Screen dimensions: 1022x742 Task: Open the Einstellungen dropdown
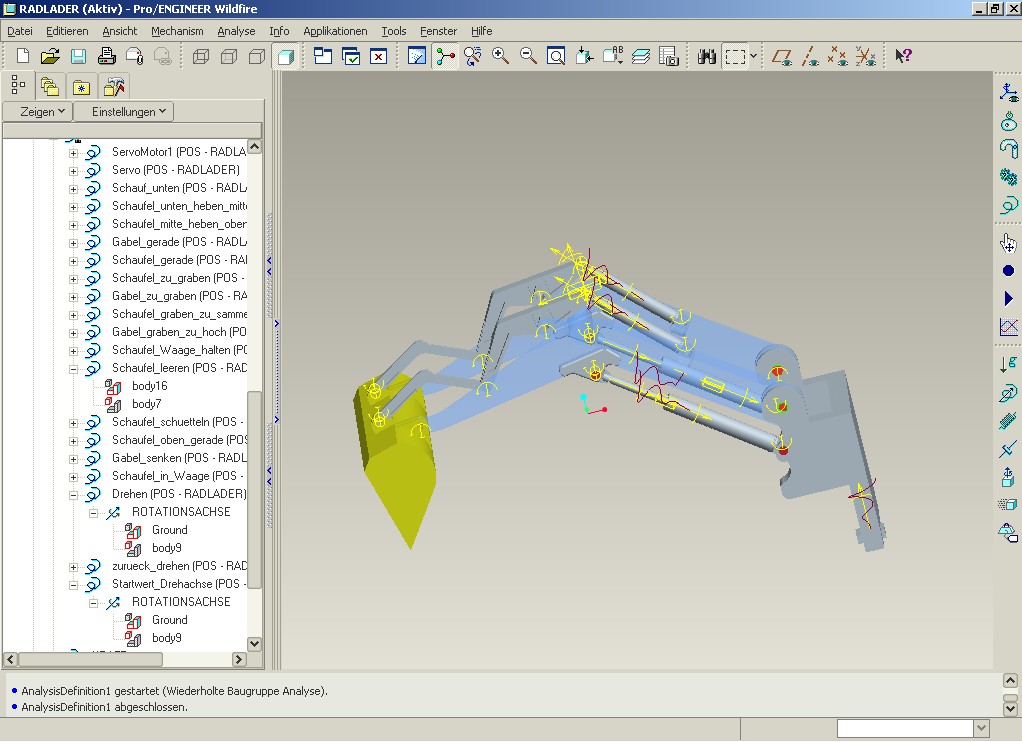[125, 112]
